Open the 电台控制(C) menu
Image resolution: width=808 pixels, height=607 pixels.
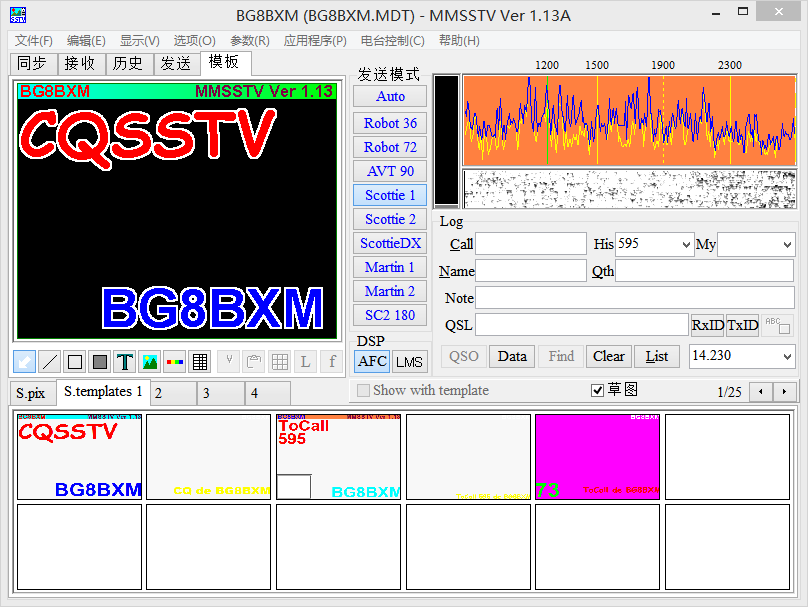(392, 41)
